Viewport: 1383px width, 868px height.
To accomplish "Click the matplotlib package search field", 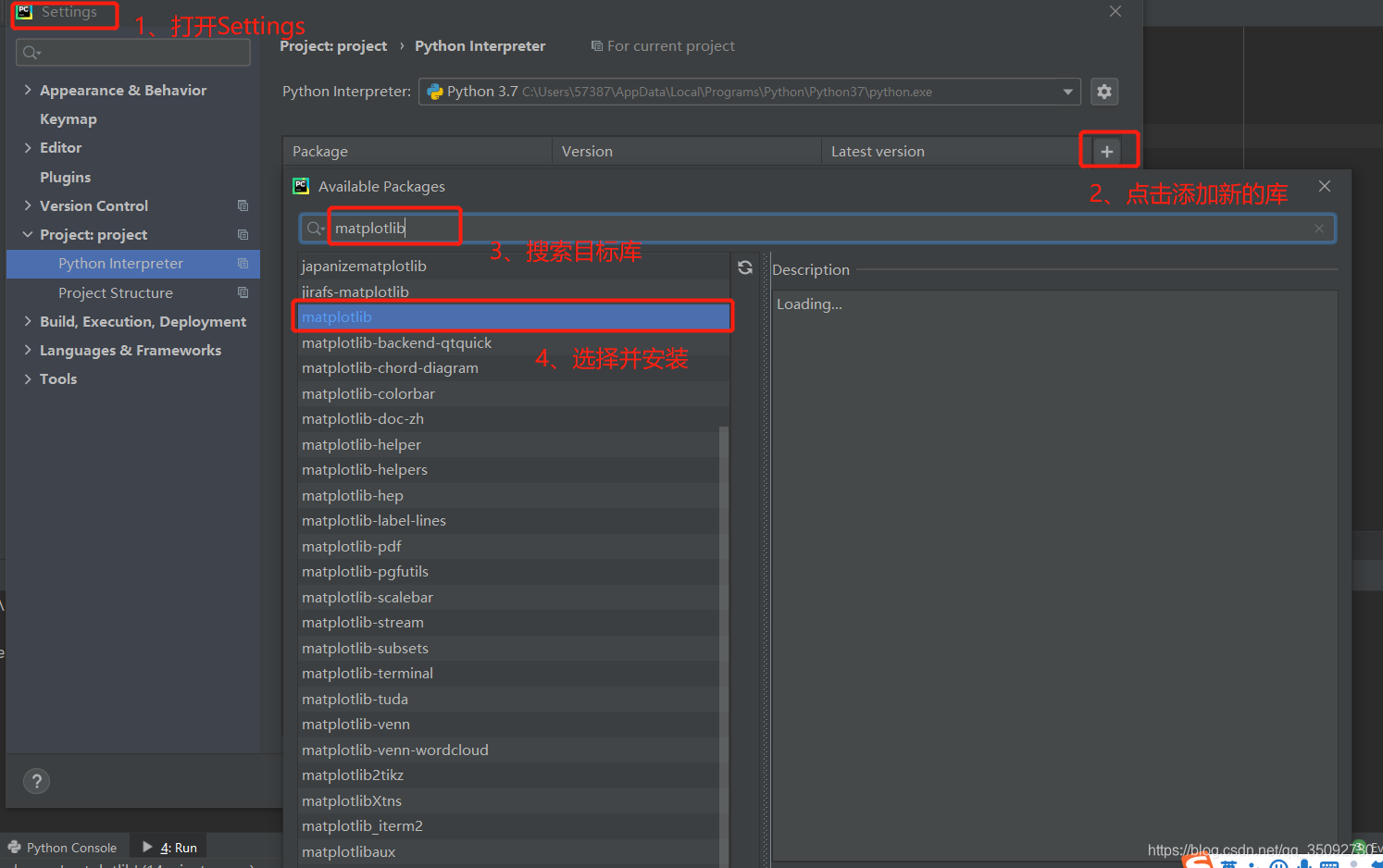I will click(817, 229).
